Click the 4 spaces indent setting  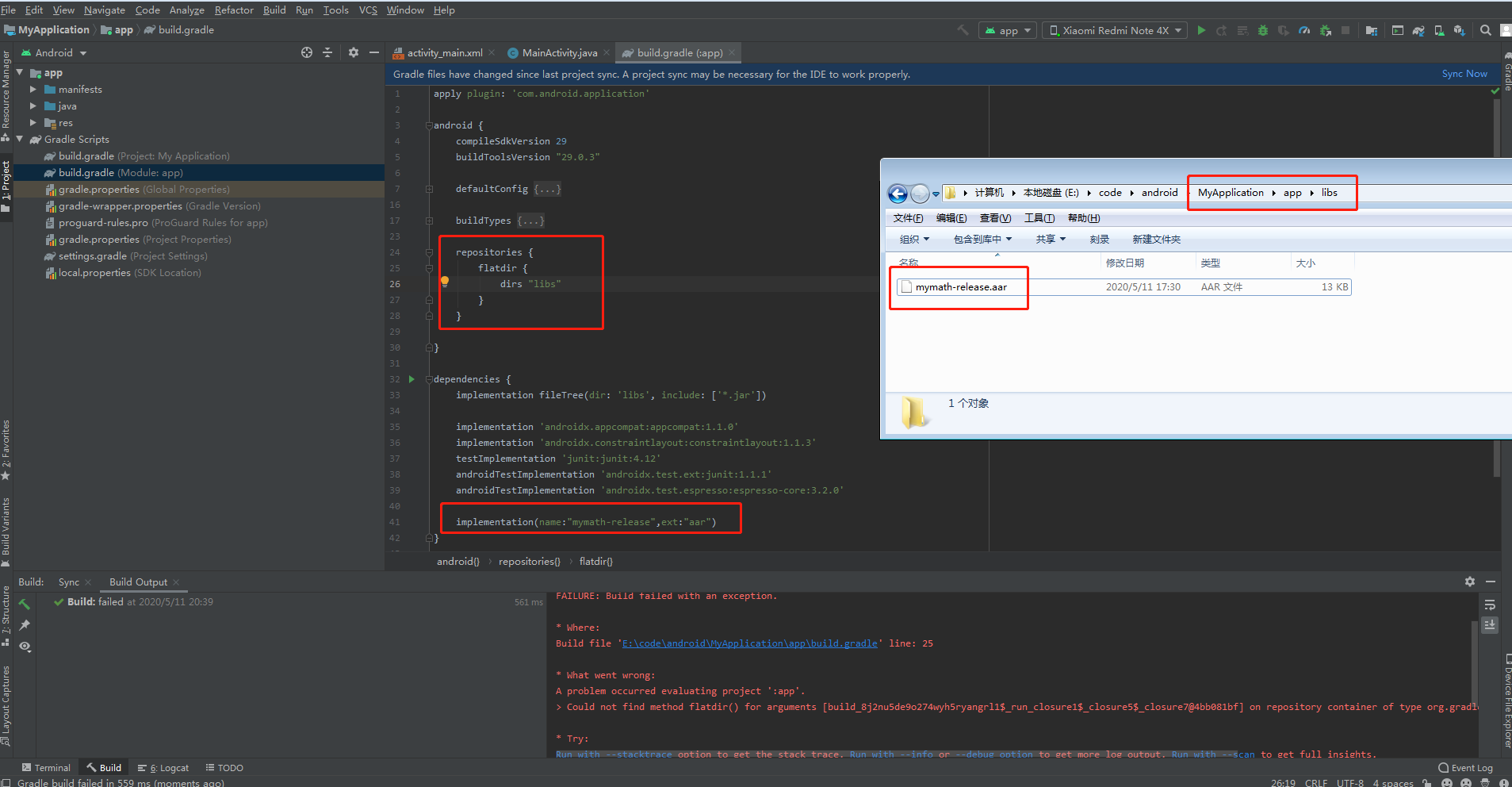pos(1393,782)
